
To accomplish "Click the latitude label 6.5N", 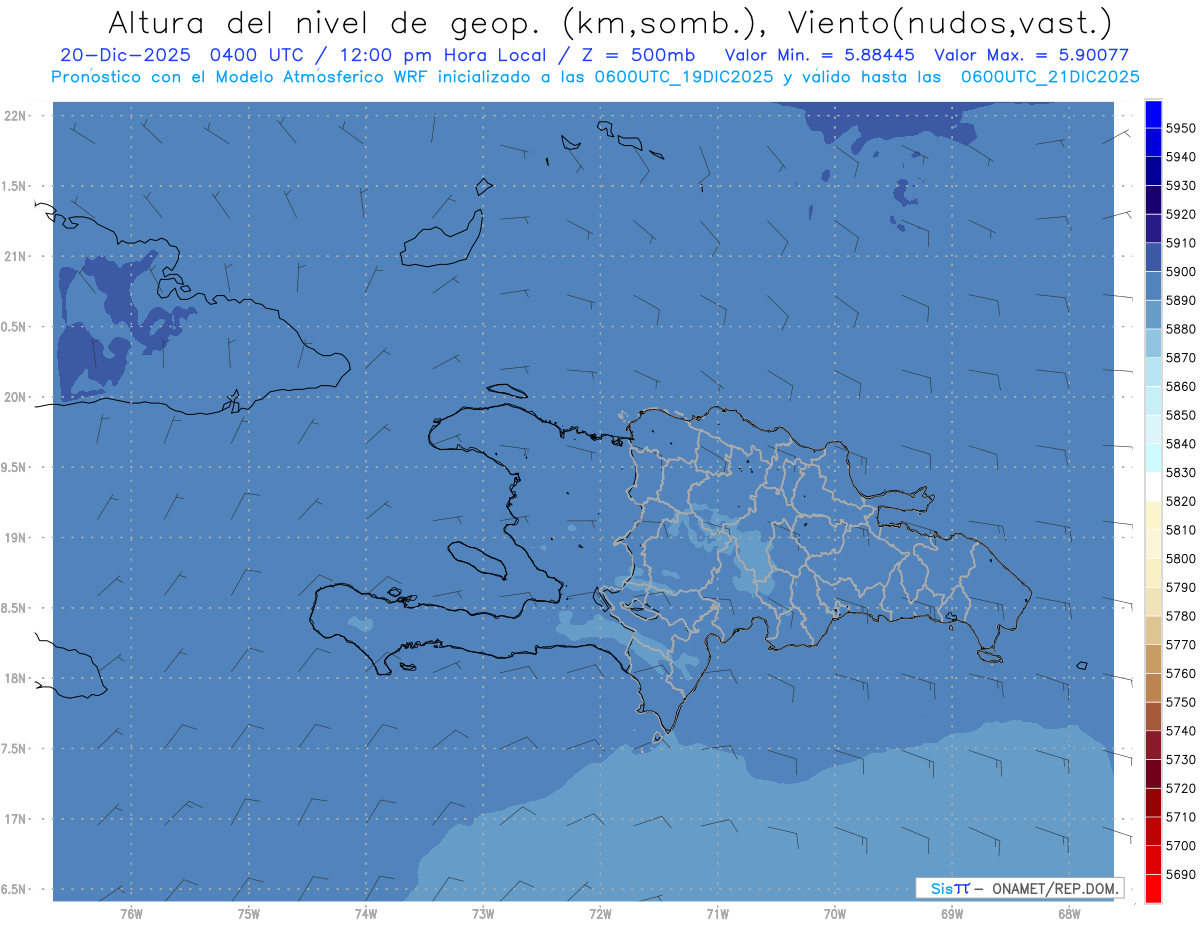I will click(x=15, y=889).
